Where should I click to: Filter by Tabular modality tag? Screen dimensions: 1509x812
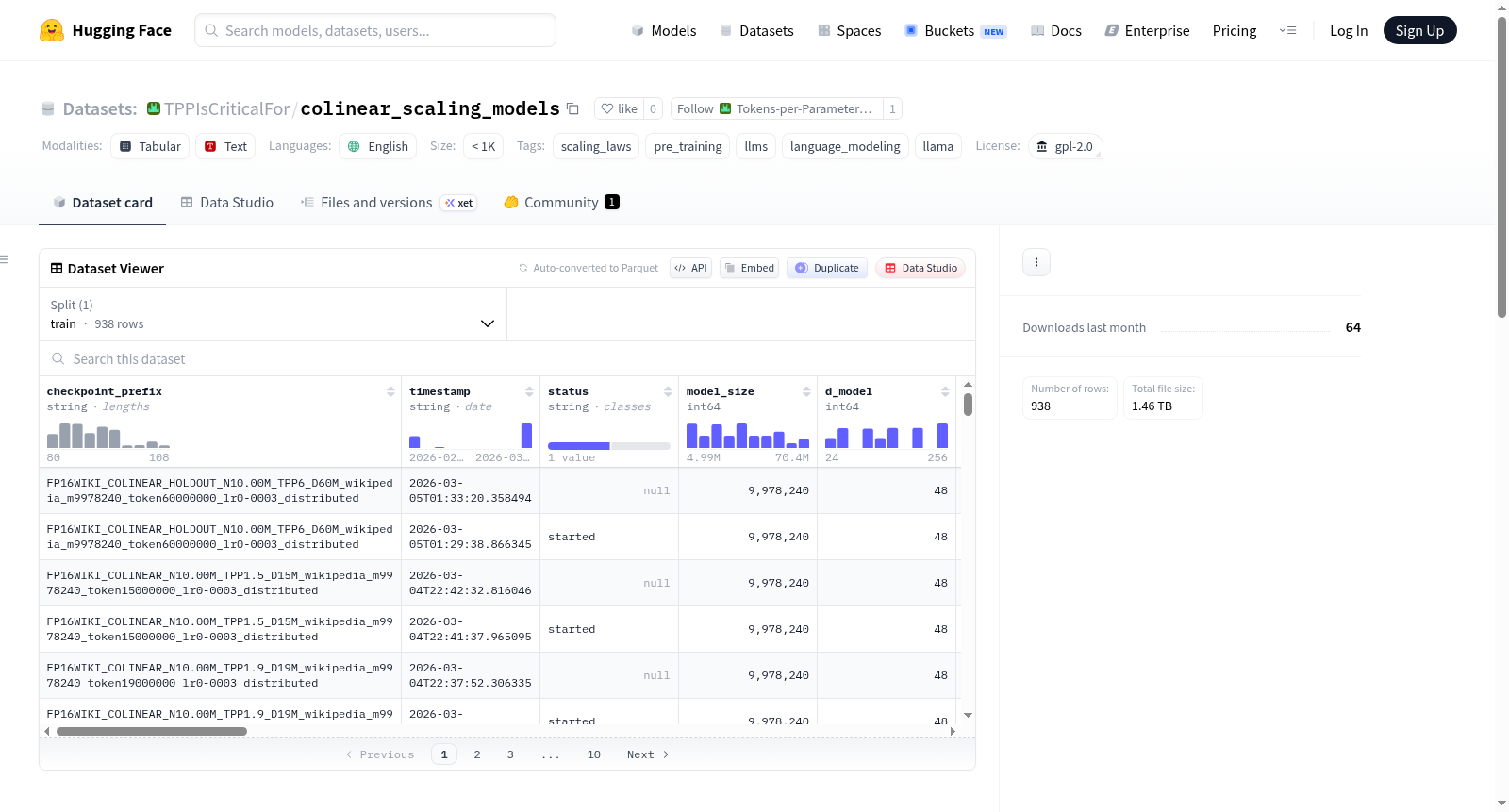coord(150,146)
